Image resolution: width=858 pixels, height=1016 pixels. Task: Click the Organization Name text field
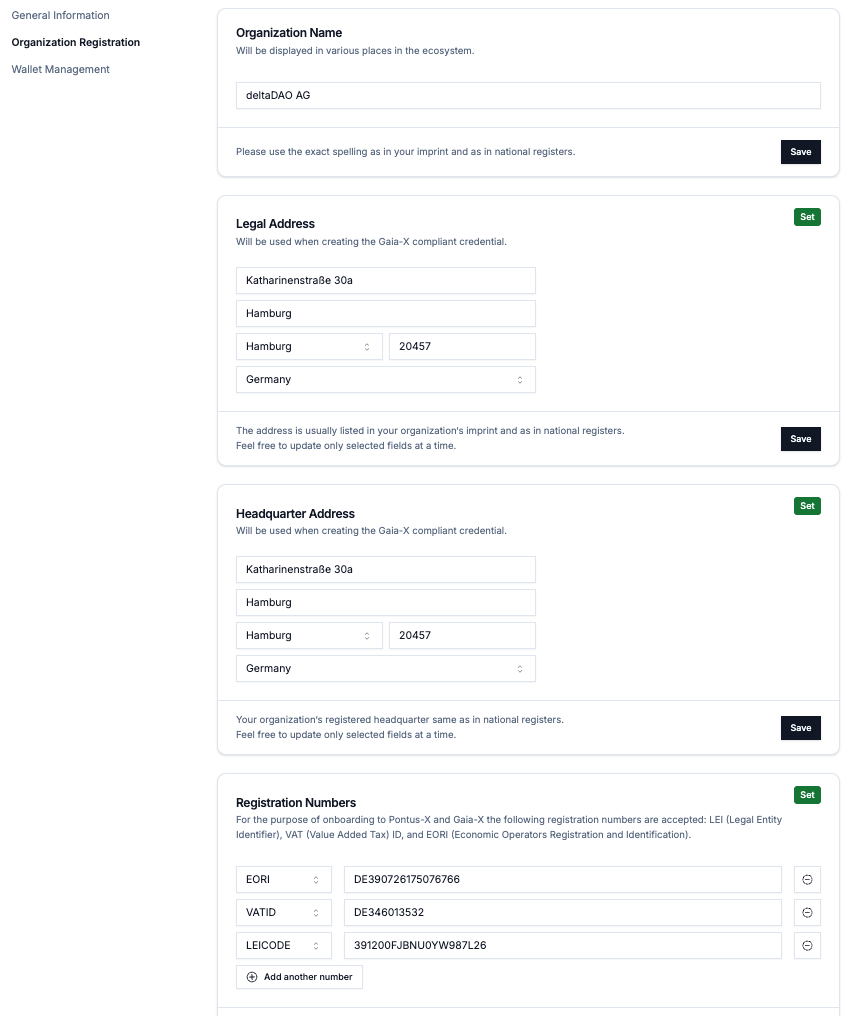tap(528, 96)
